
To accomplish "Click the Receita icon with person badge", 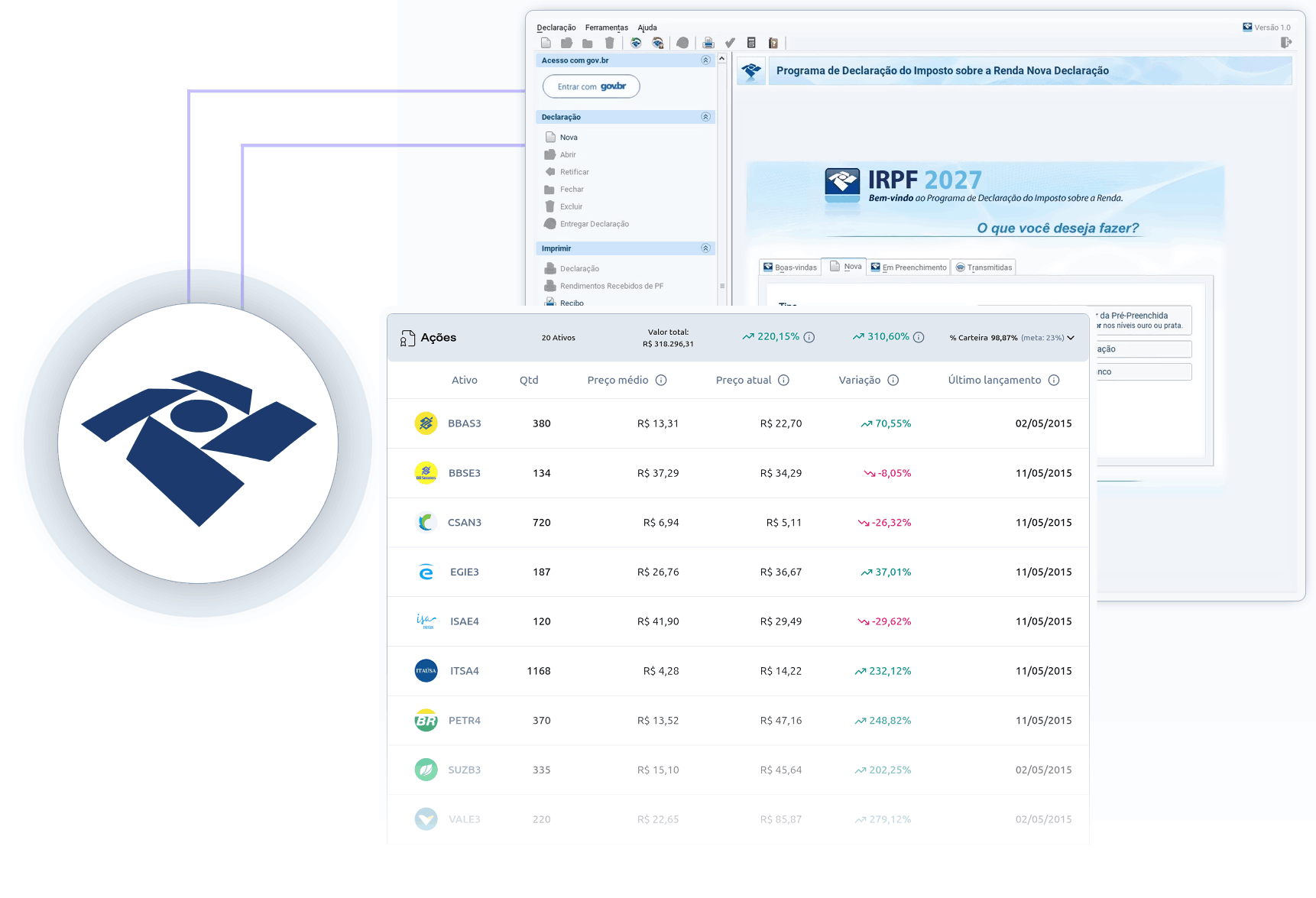I will [x=657, y=43].
